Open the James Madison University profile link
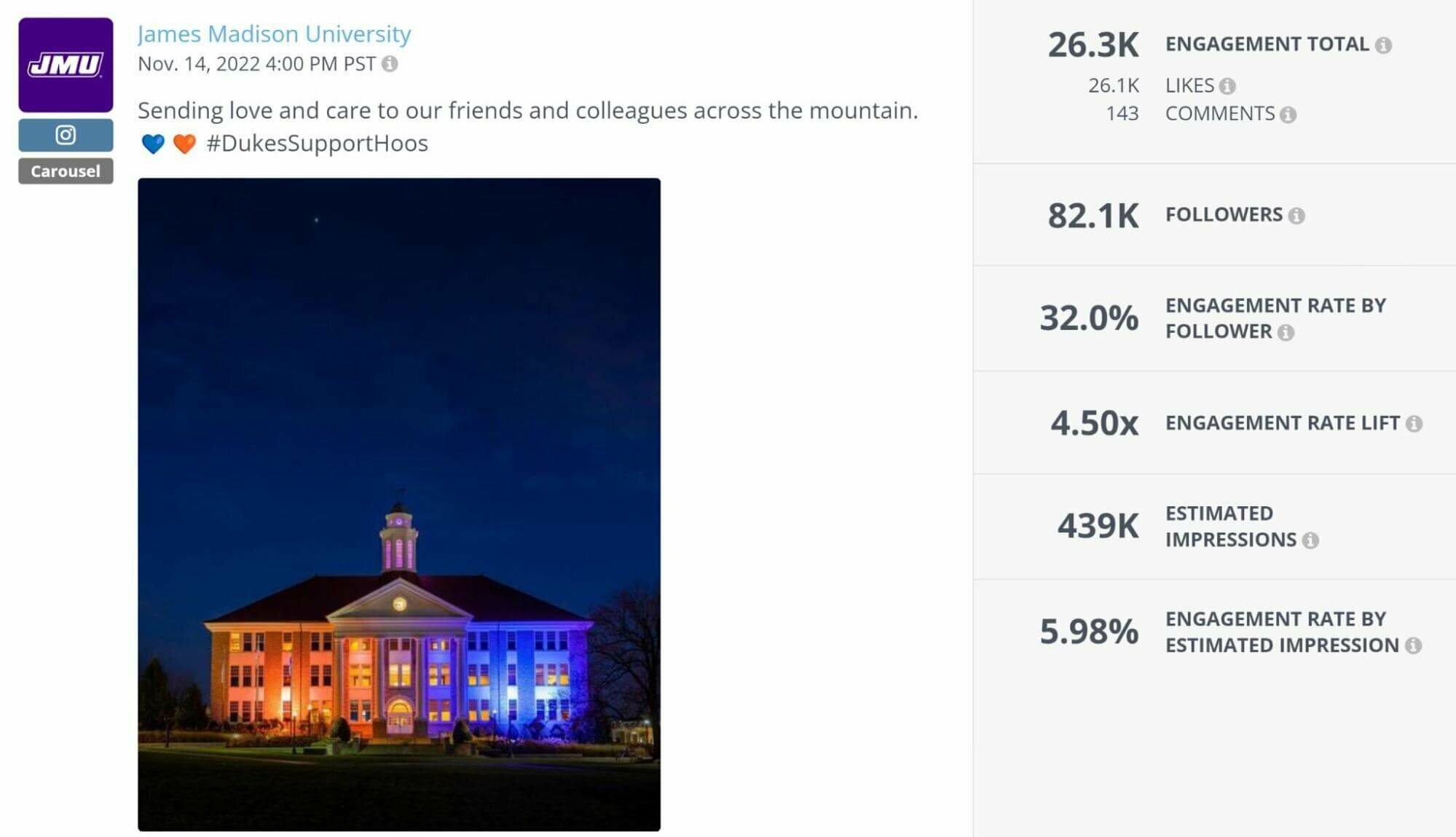 (x=273, y=34)
